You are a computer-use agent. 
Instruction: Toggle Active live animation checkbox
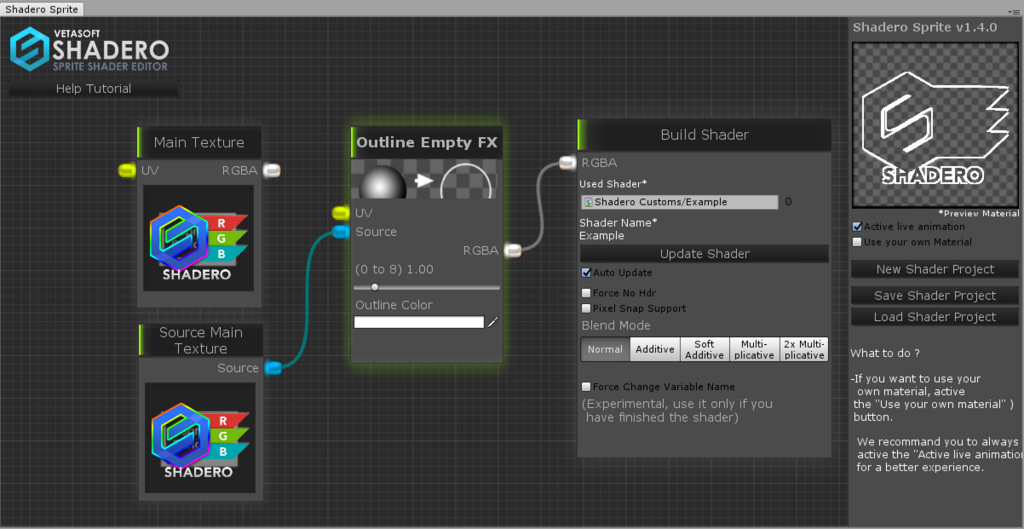[x=857, y=227]
